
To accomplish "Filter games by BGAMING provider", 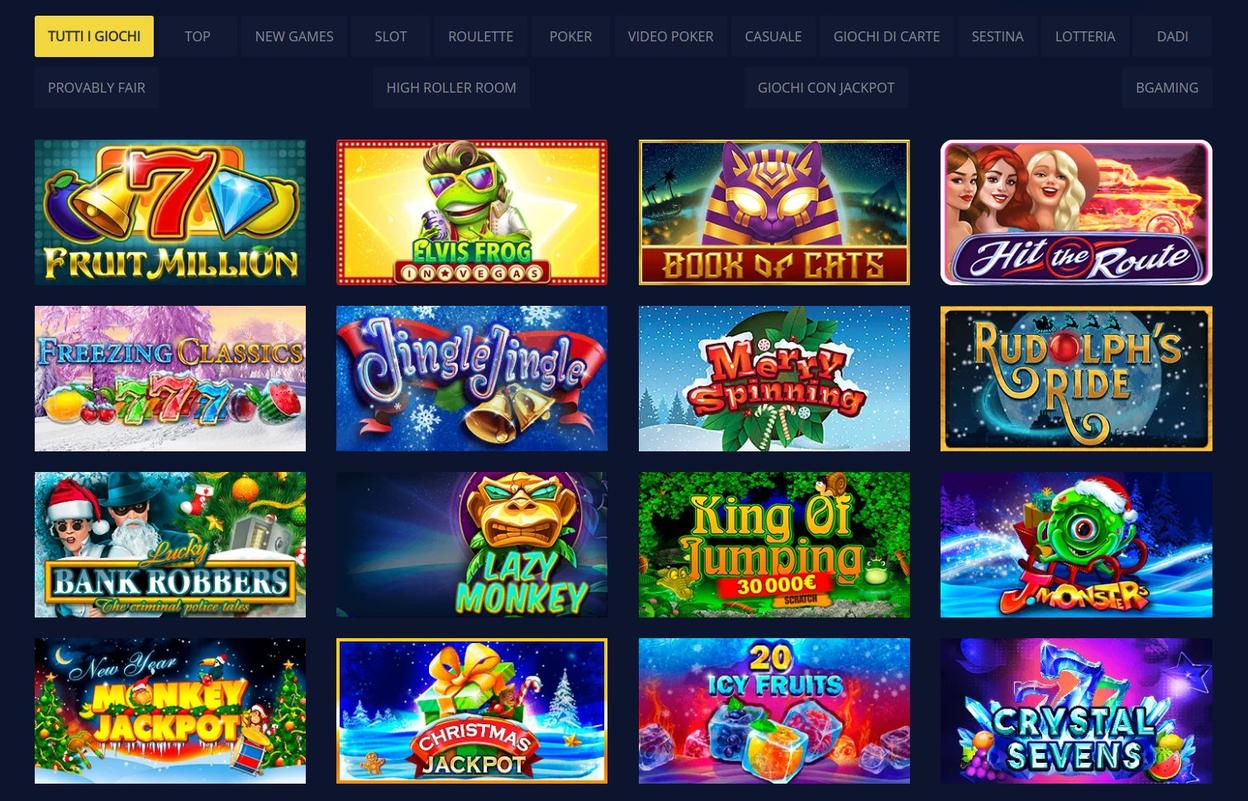I will (x=1167, y=87).
